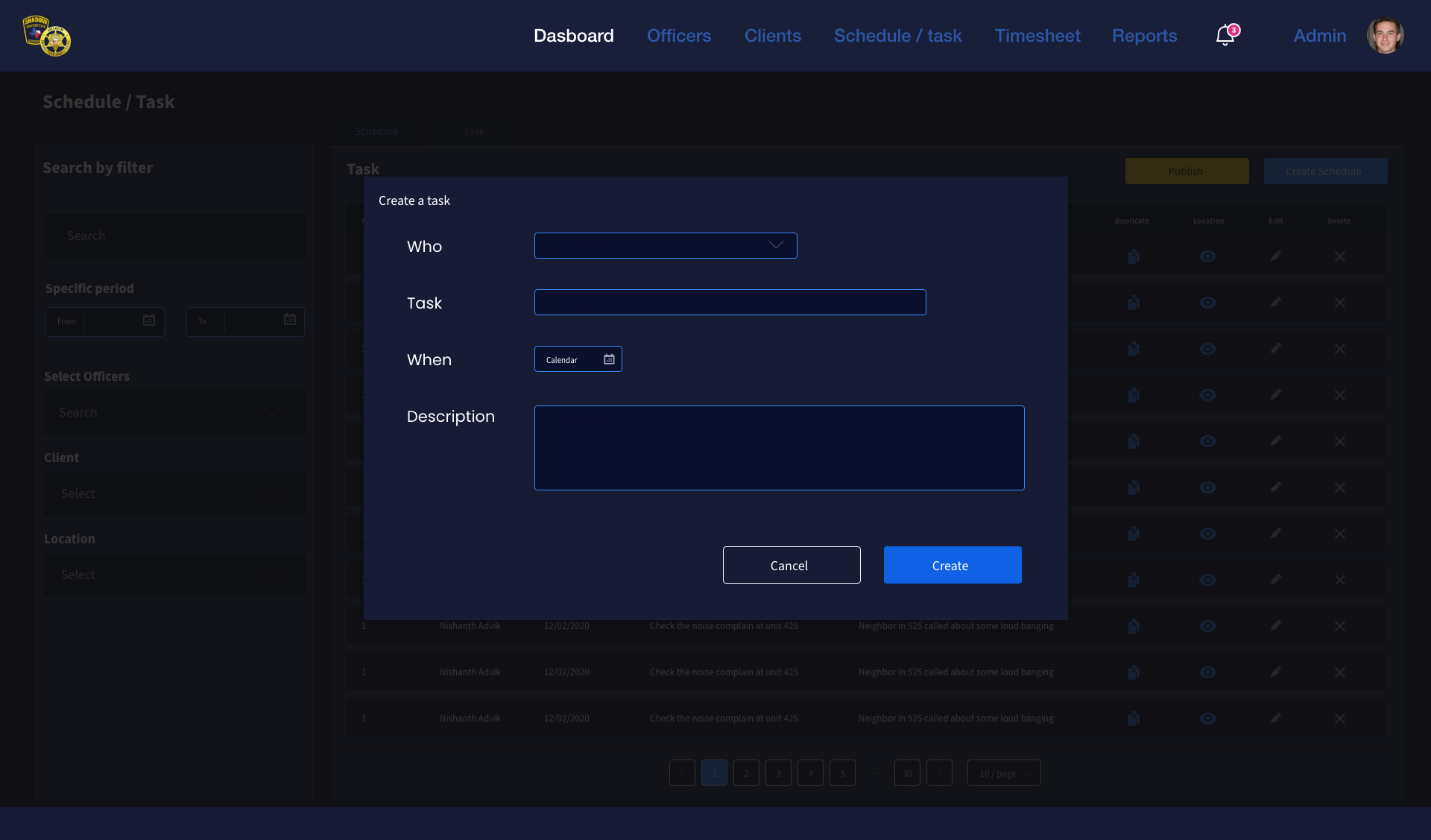Click the duplicate icon in first row
Screen dimensions: 1431x840
[1133, 256]
